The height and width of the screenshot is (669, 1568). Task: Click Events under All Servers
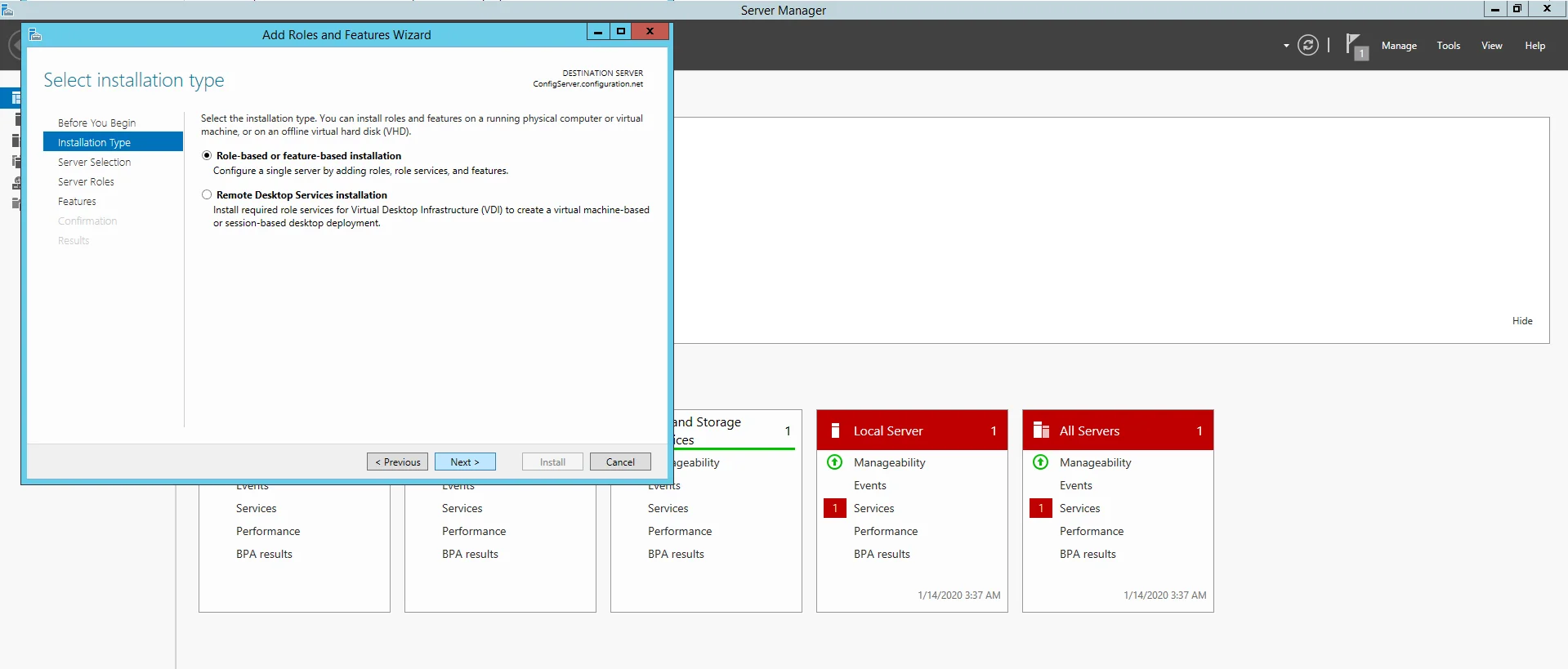[1075, 485]
